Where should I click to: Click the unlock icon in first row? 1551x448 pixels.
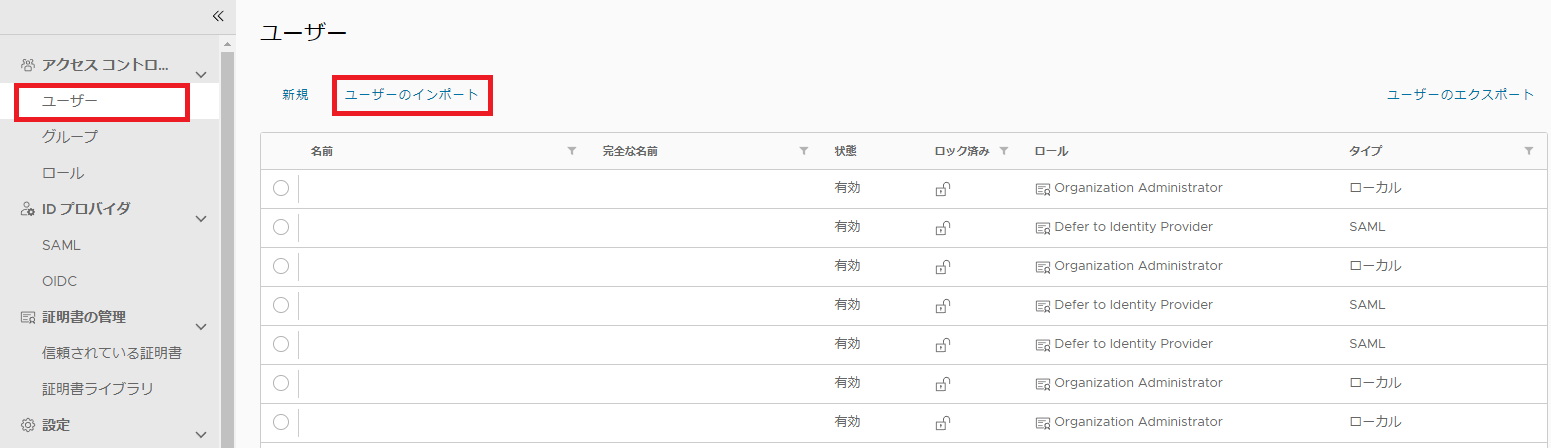click(x=942, y=189)
